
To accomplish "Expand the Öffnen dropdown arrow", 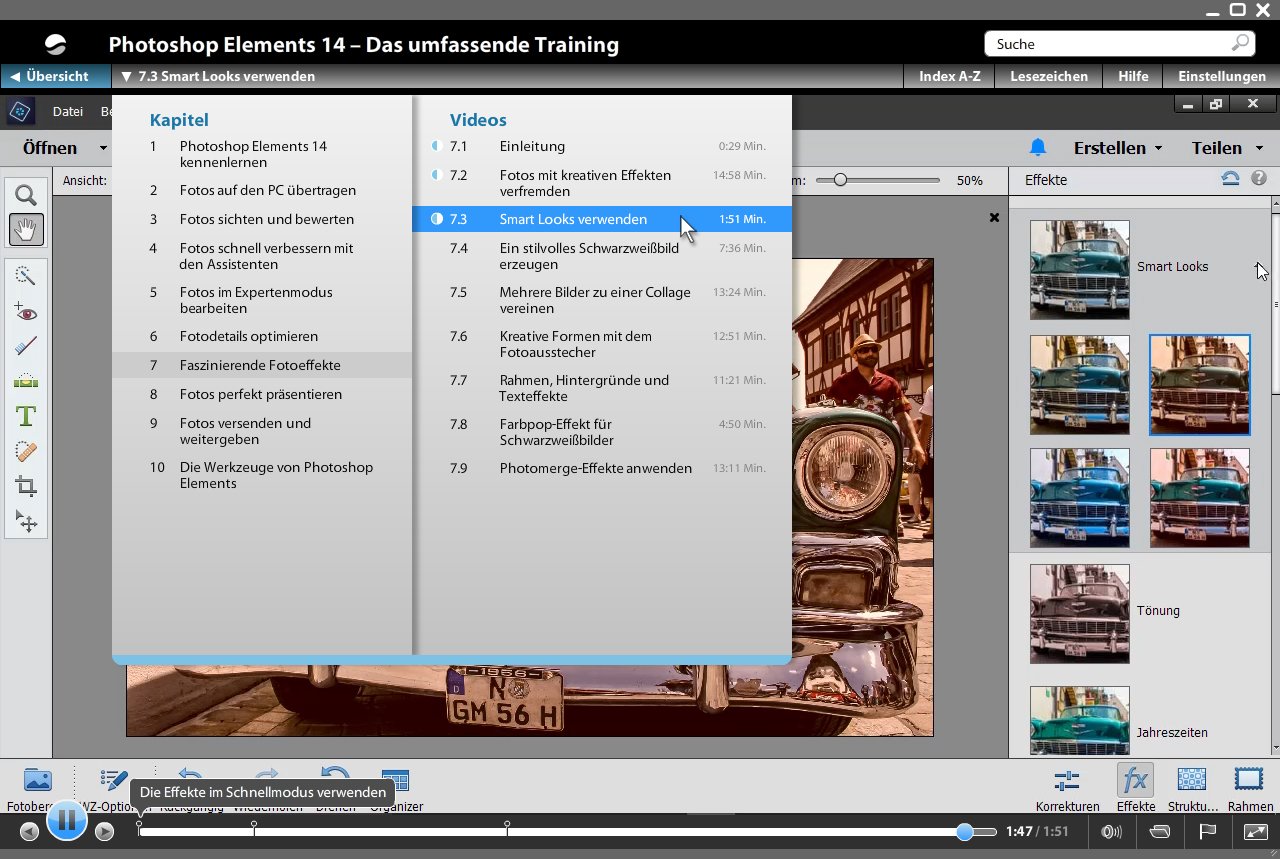I will tap(102, 148).
